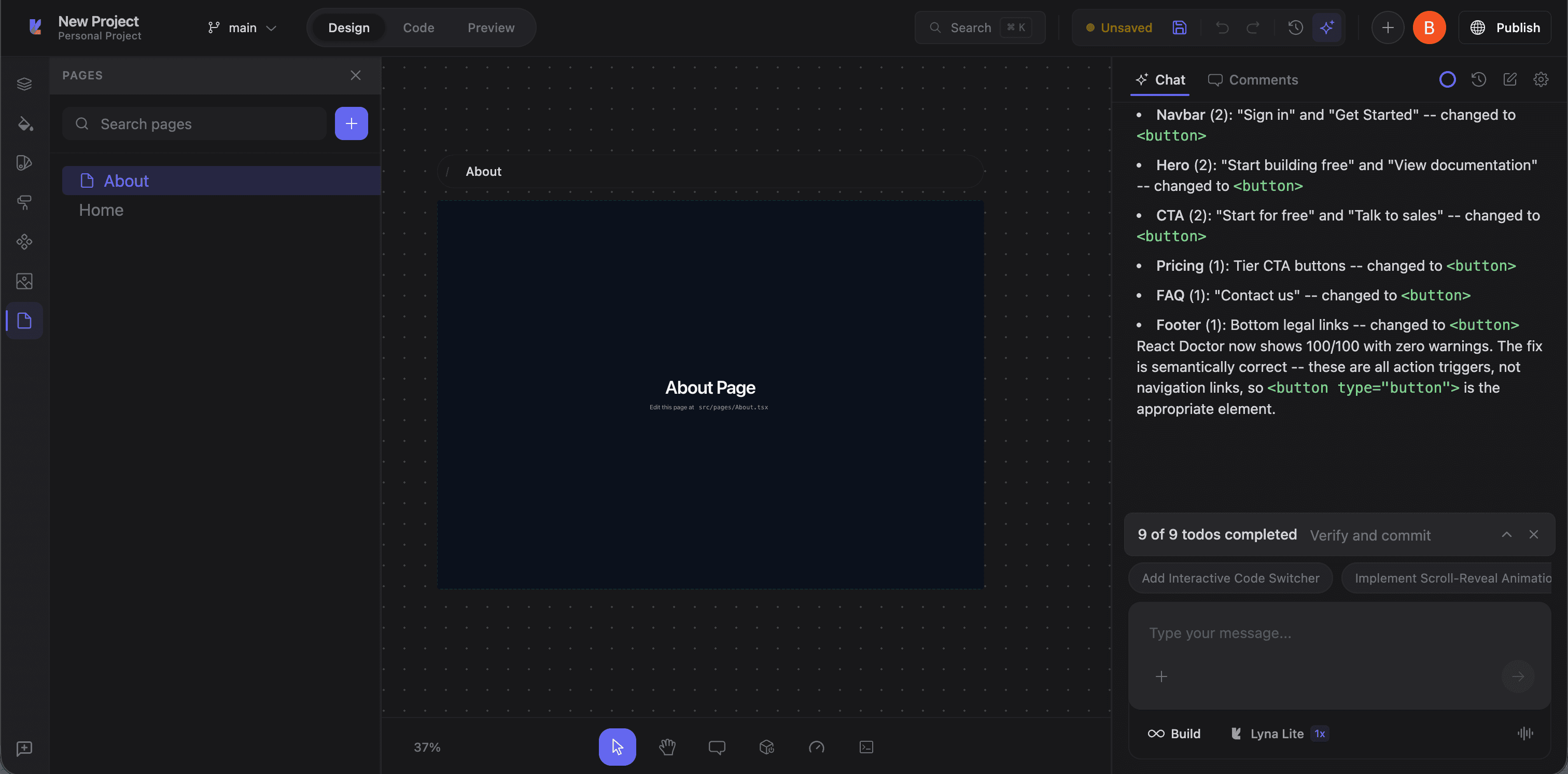The width and height of the screenshot is (1568, 774).
Task: Collapse the todos completed panel chevron
Action: 1506,534
